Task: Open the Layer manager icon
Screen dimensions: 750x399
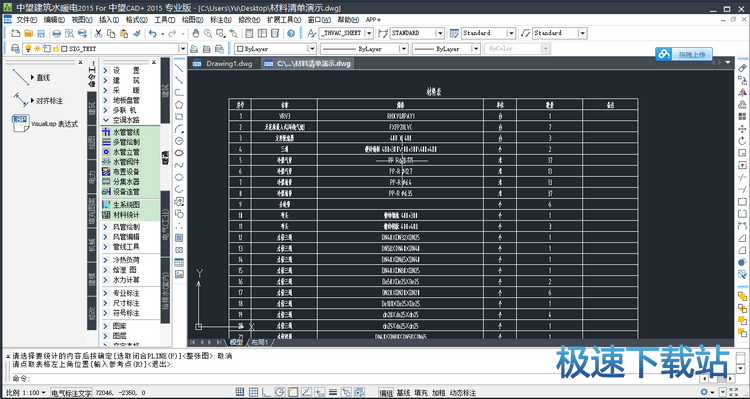Action: click(15, 48)
